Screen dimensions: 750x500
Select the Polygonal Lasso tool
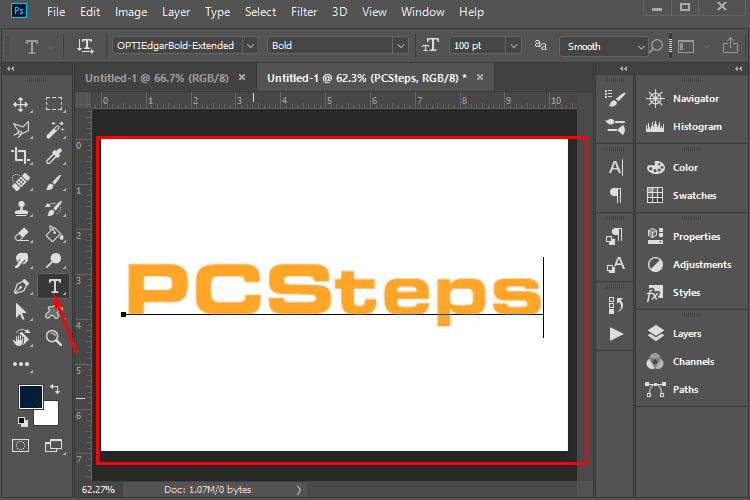tap(21, 130)
